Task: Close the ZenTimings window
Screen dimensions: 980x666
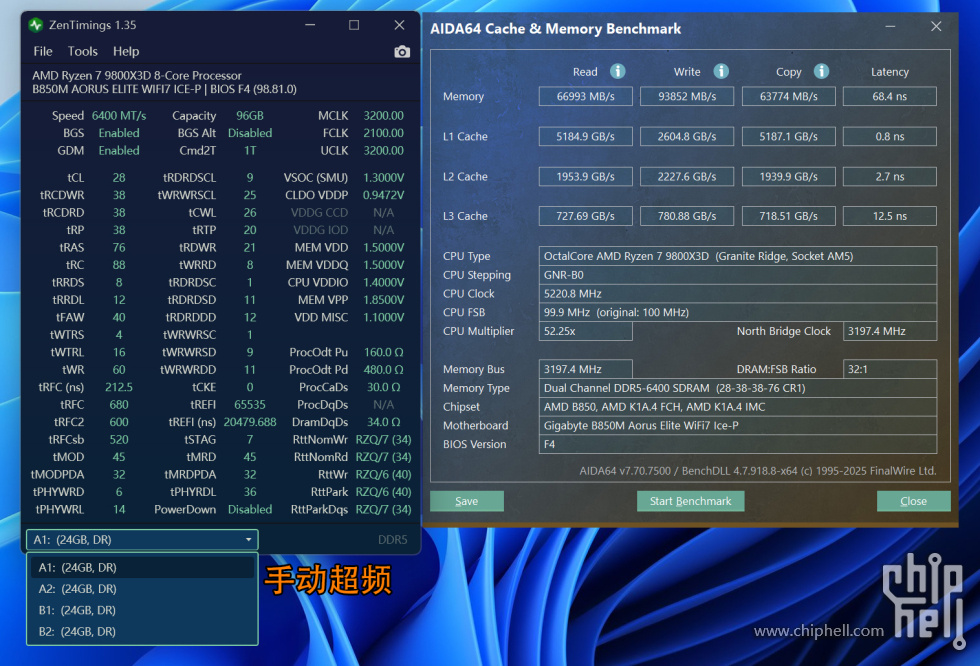Action: [x=399, y=25]
